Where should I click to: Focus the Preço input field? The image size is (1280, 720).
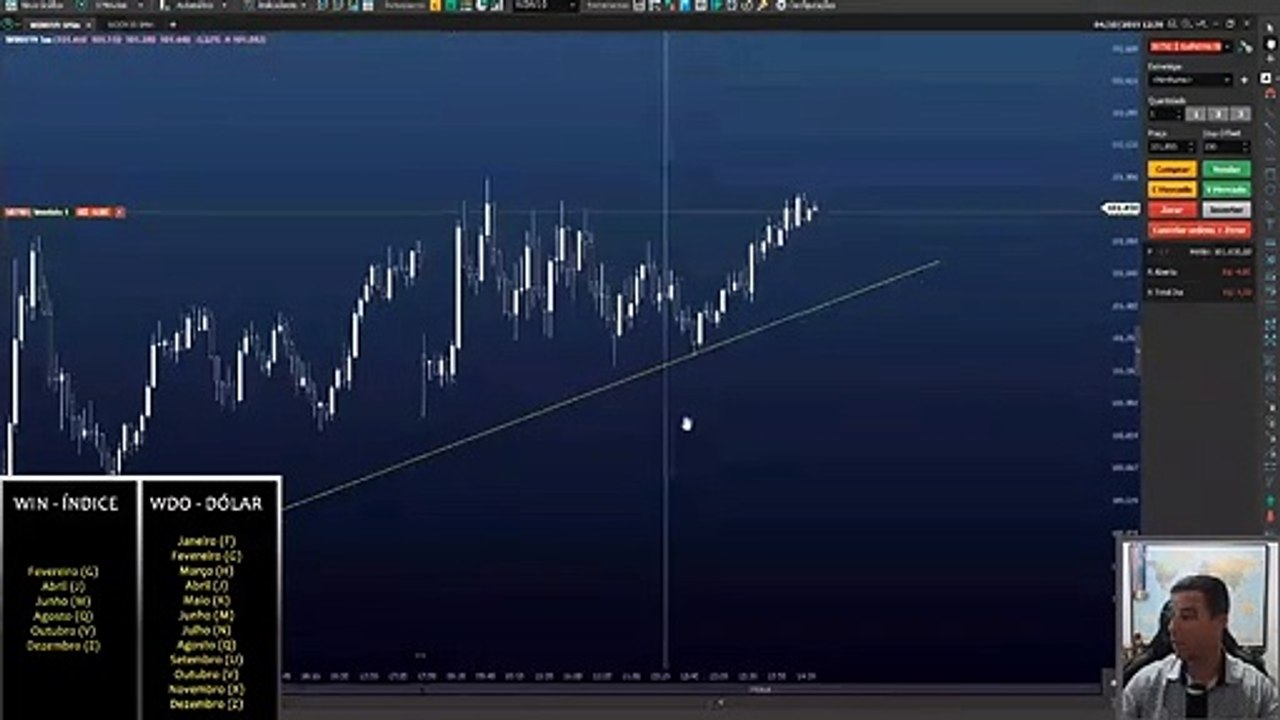click(x=1171, y=147)
